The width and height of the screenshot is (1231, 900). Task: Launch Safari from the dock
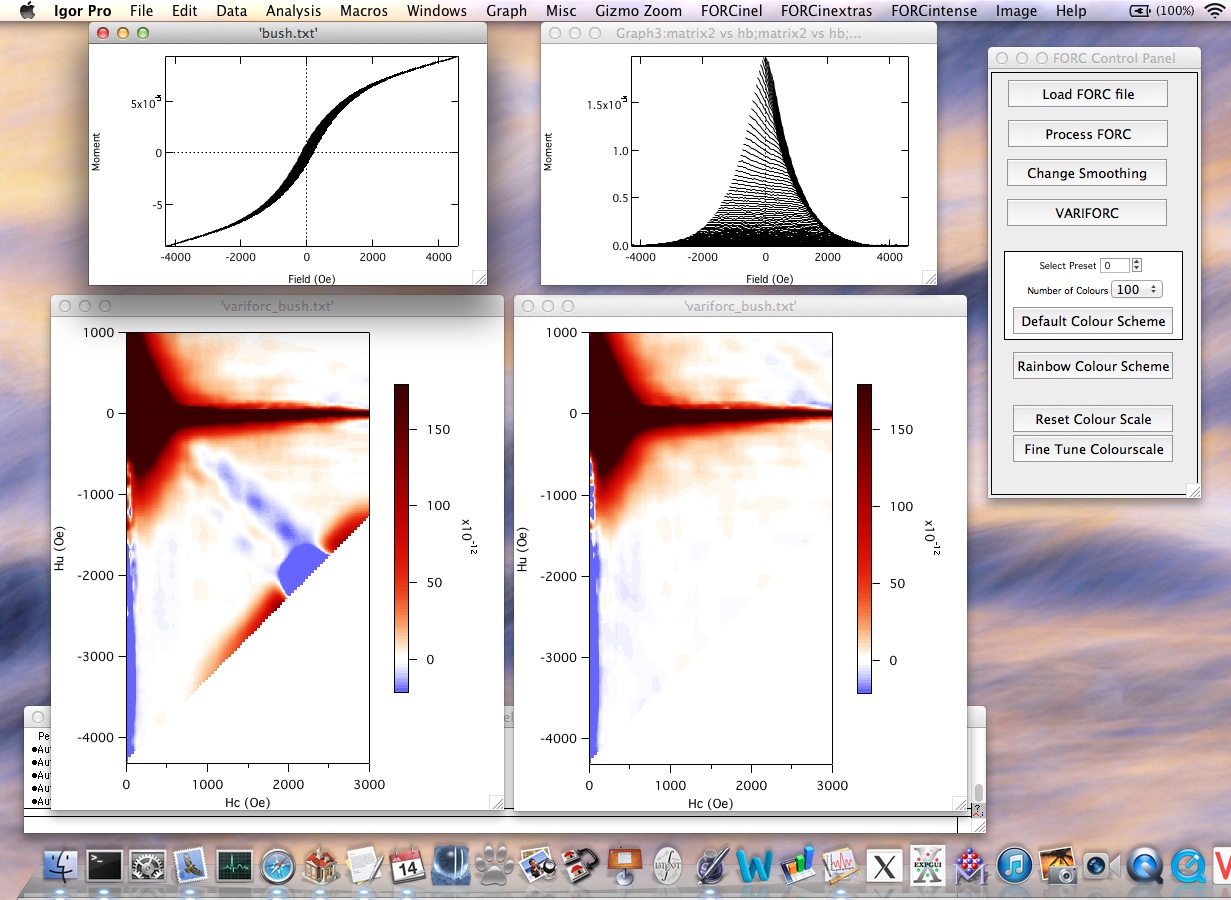point(279,866)
